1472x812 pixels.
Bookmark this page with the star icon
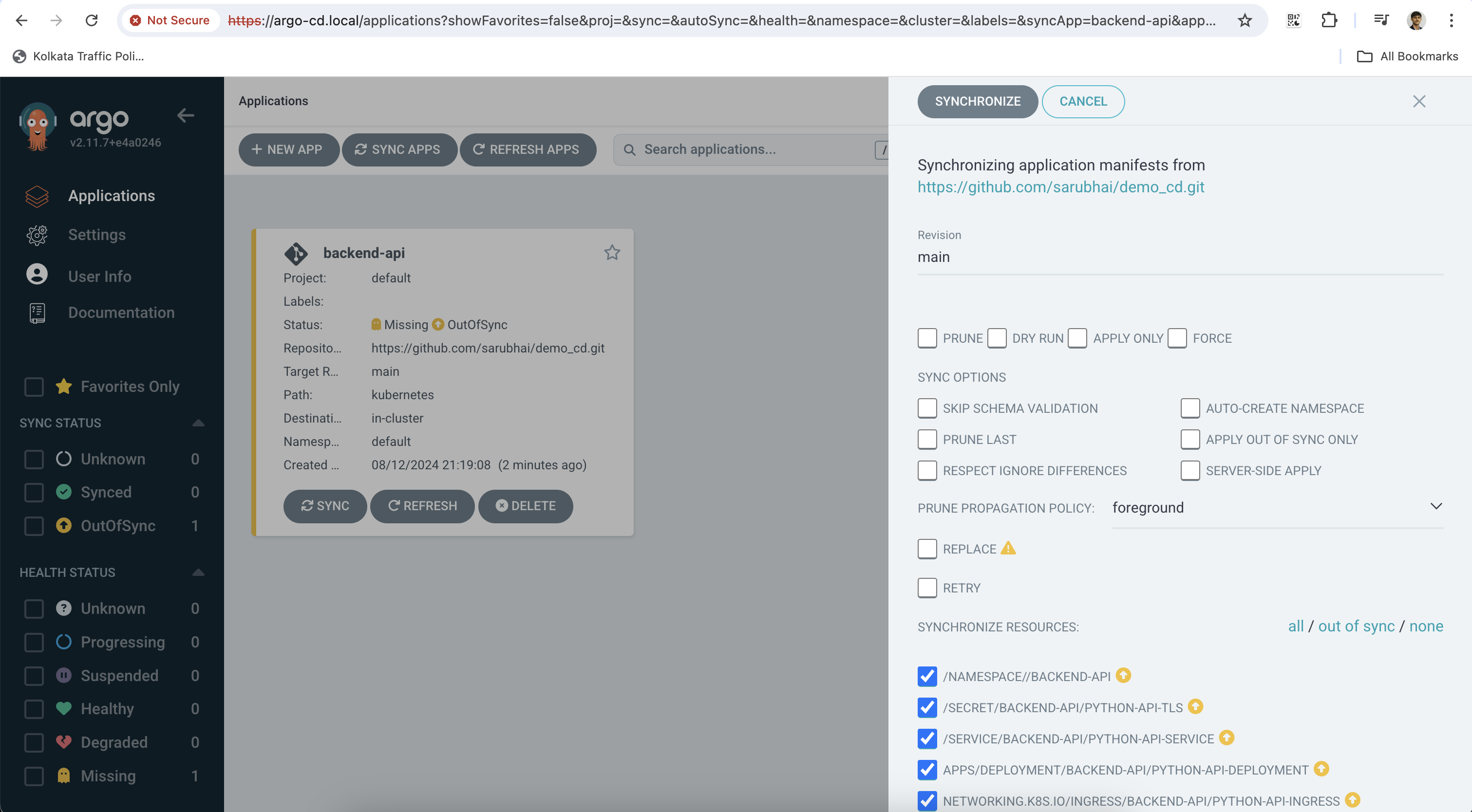point(1245,20)
